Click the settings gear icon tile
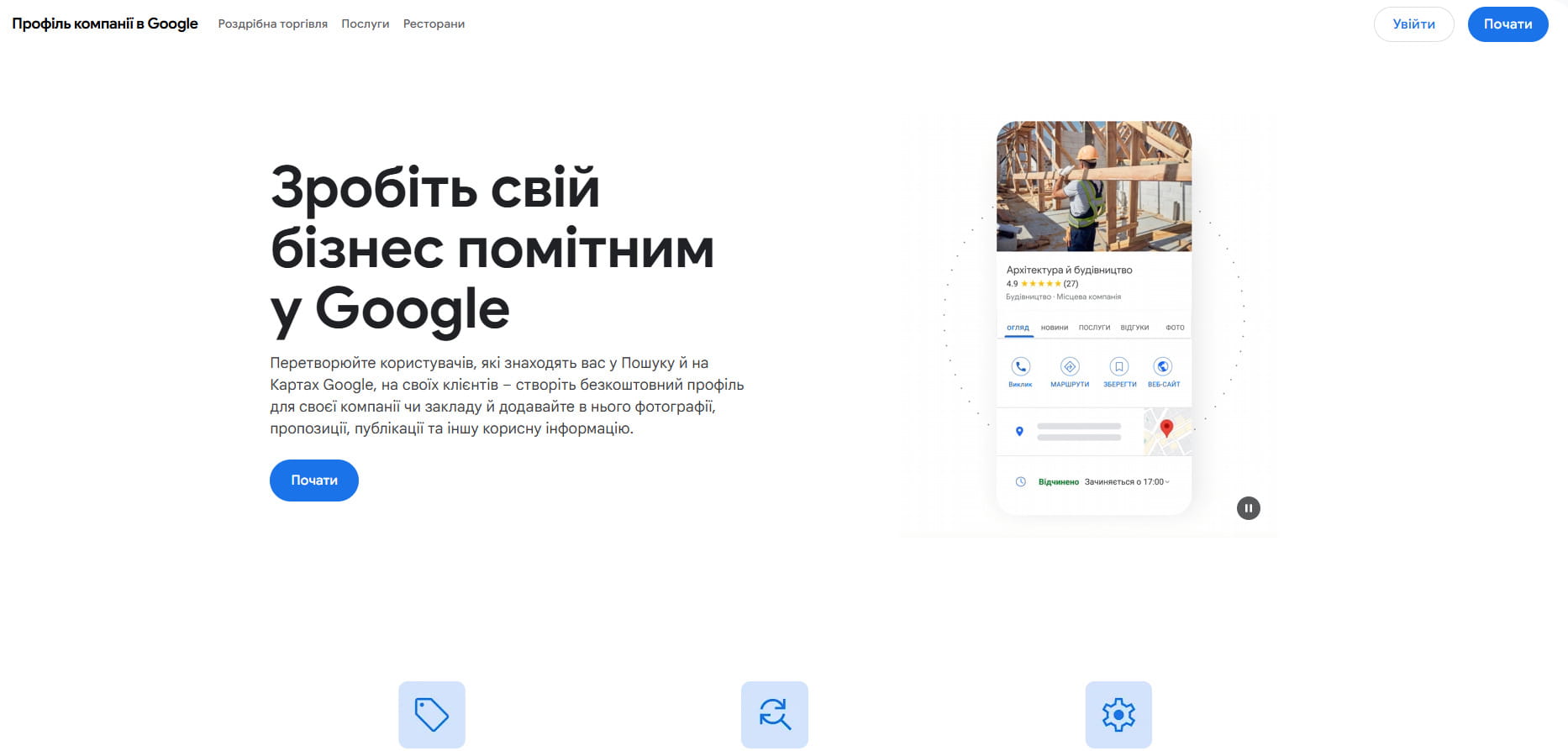Screen dimensions: 1568x751 pyautogui.click(x=1118, y=714)
